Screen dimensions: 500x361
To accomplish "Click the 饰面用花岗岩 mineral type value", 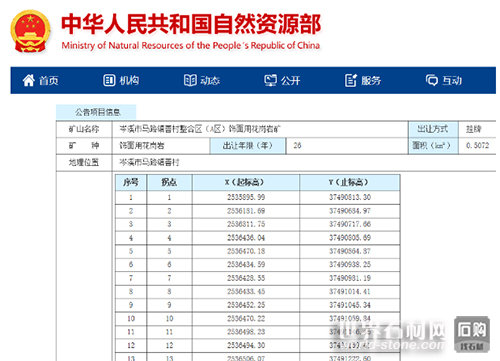I will pyautogui.click(x=142, y=146).
